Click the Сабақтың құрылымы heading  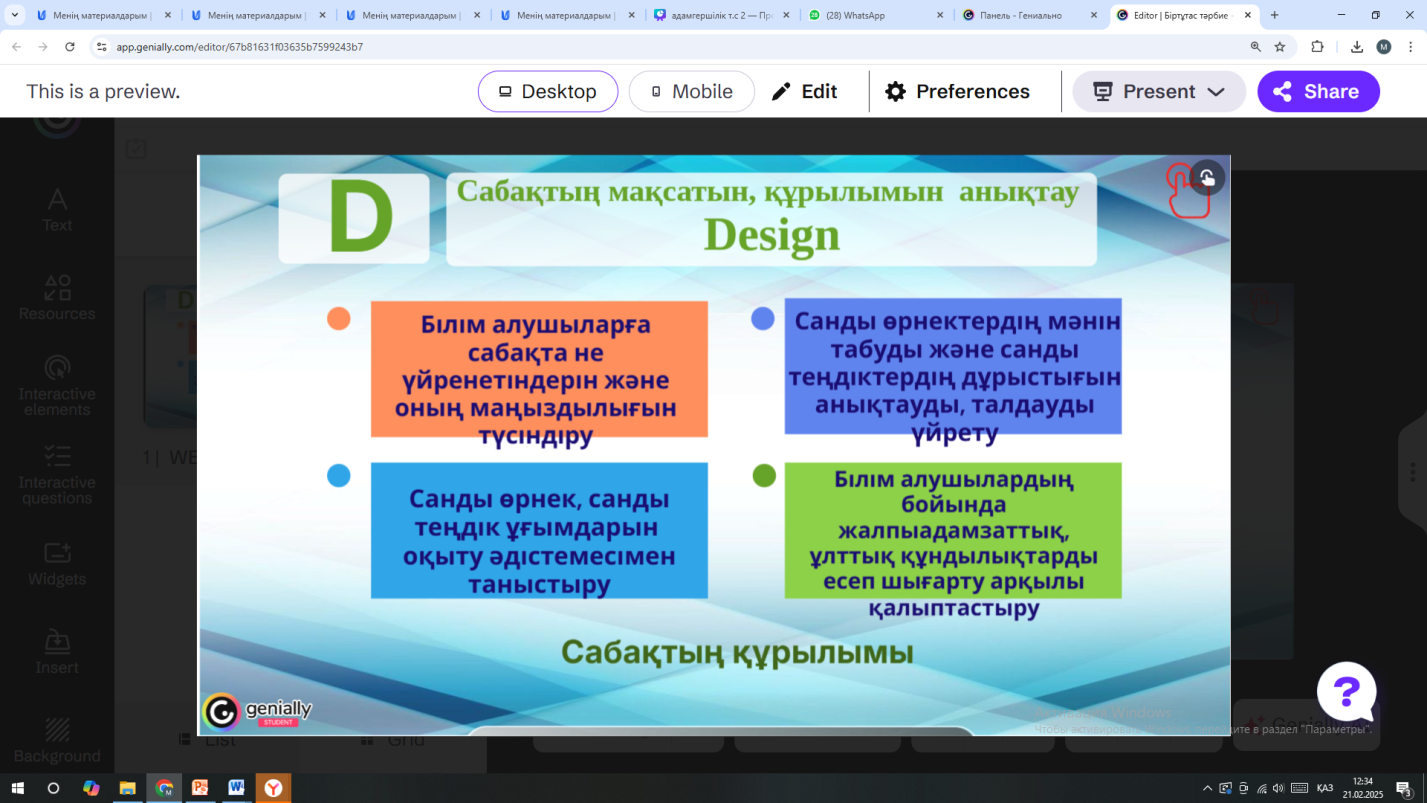pyautogui.click(x=737, y=652)
